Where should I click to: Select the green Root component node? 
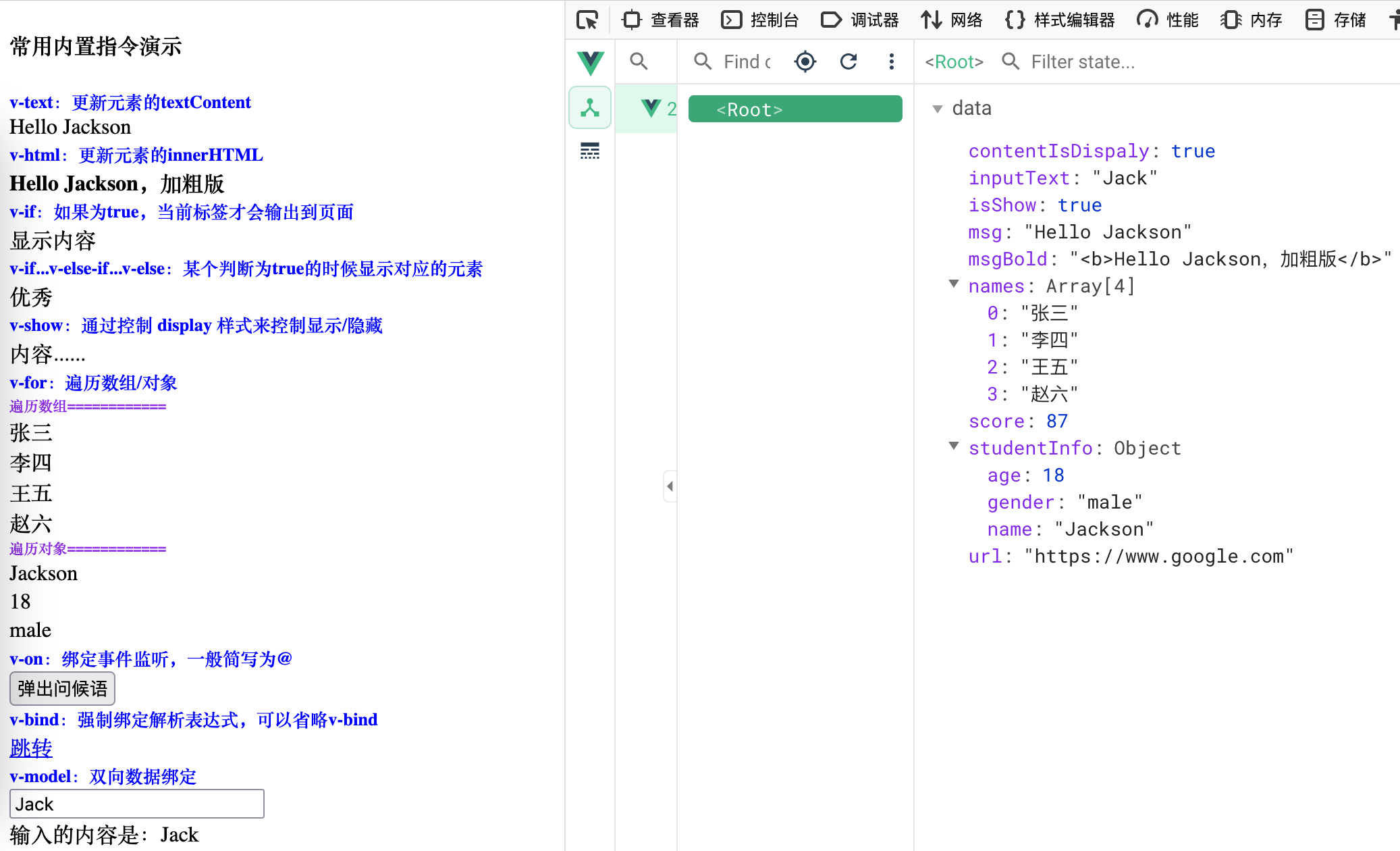pyautogui.click(x=795, y=109)
